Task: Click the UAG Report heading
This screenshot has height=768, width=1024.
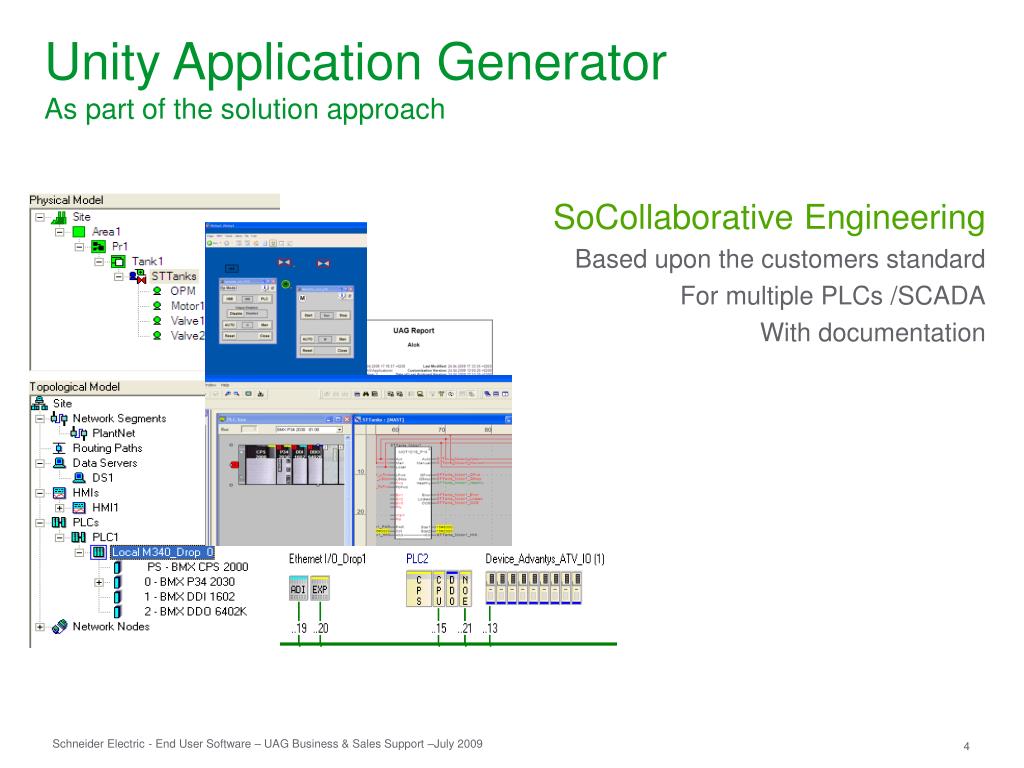Action: pos(413,330)
